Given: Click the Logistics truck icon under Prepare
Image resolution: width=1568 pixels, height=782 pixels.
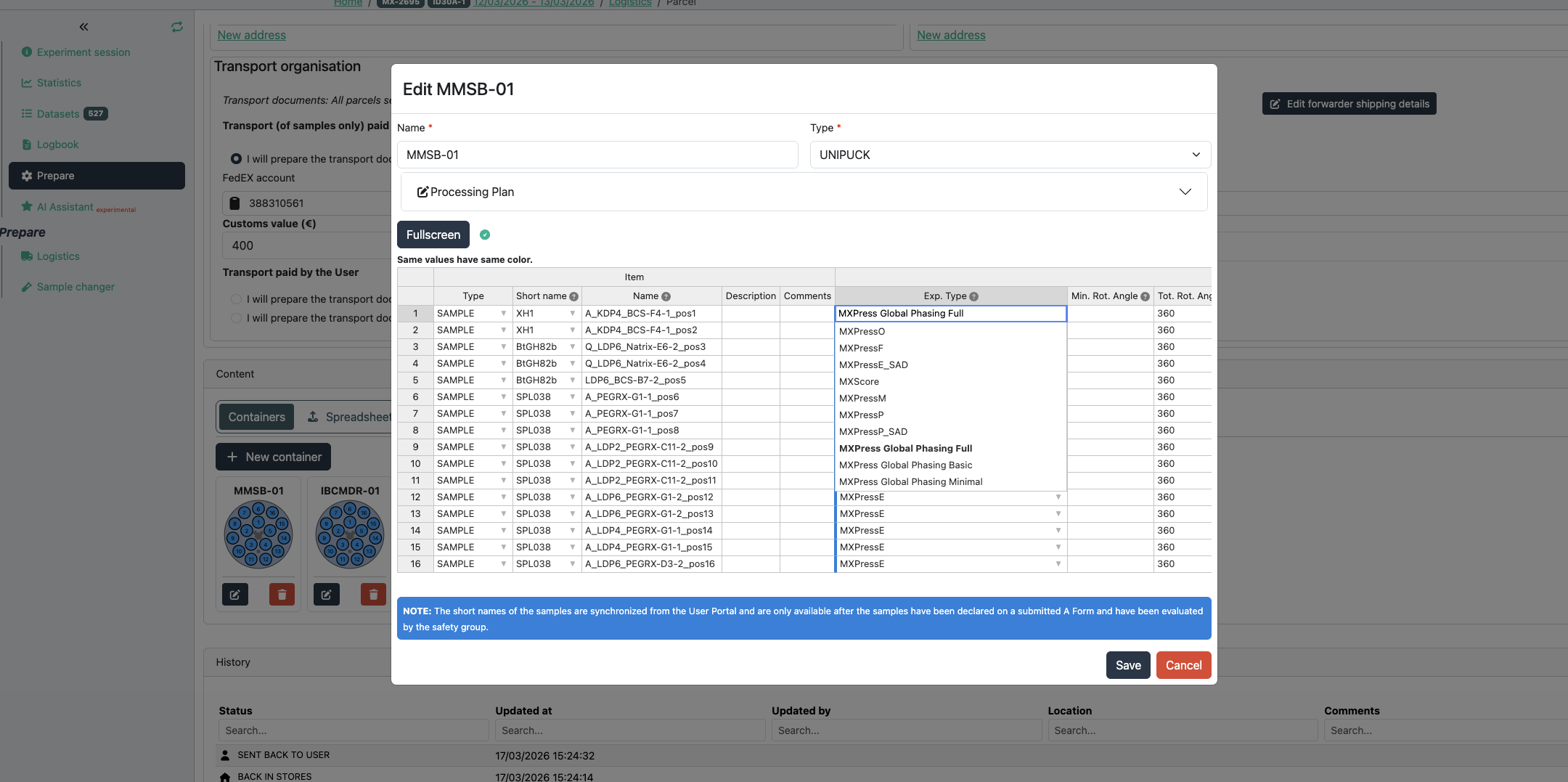Looking at the screenshot, I should click(x=27, y=256).
